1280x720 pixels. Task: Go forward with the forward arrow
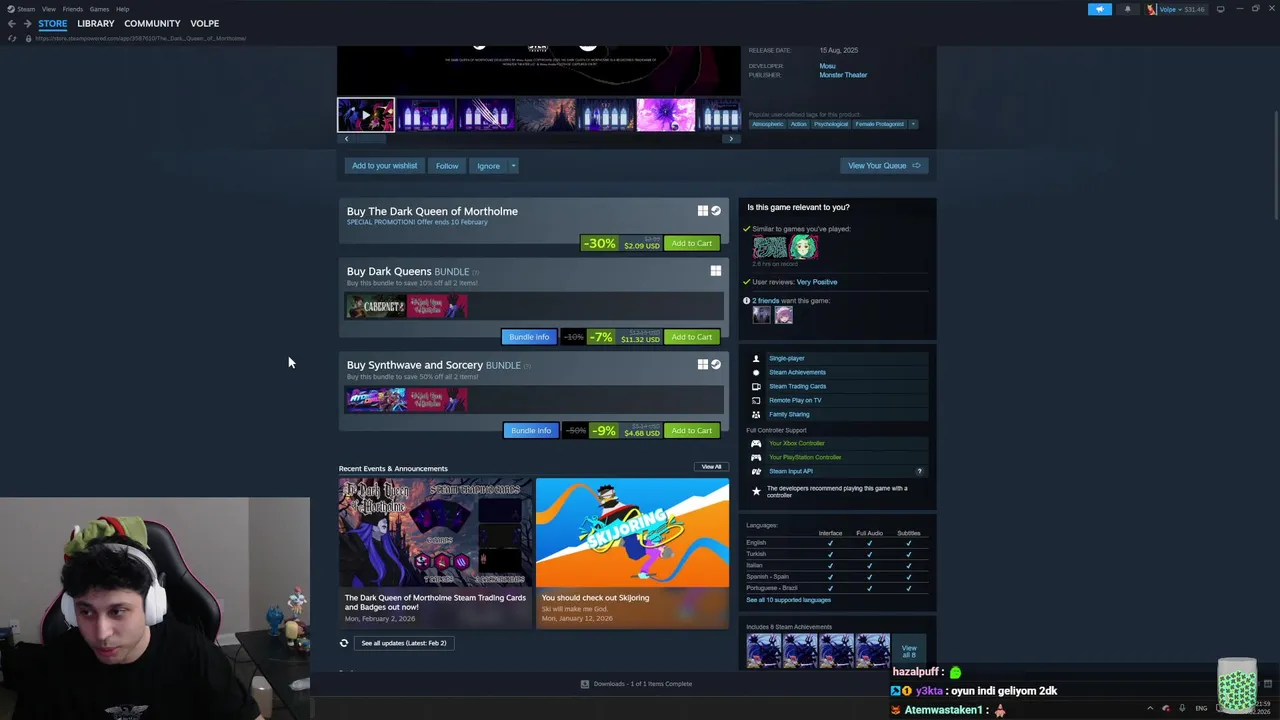(26, 23)
